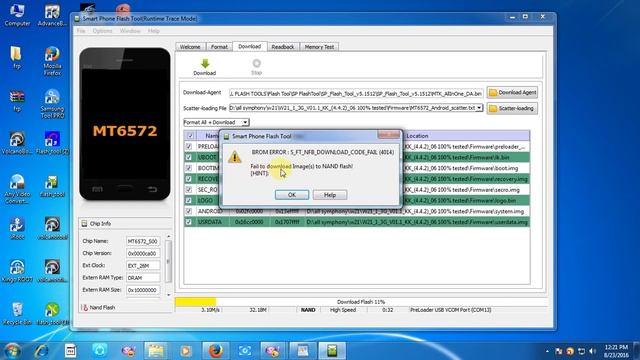Open the File menu
The width and height of the screenshot is (640, 360).
pyautogui.click(x=81, y=31)
